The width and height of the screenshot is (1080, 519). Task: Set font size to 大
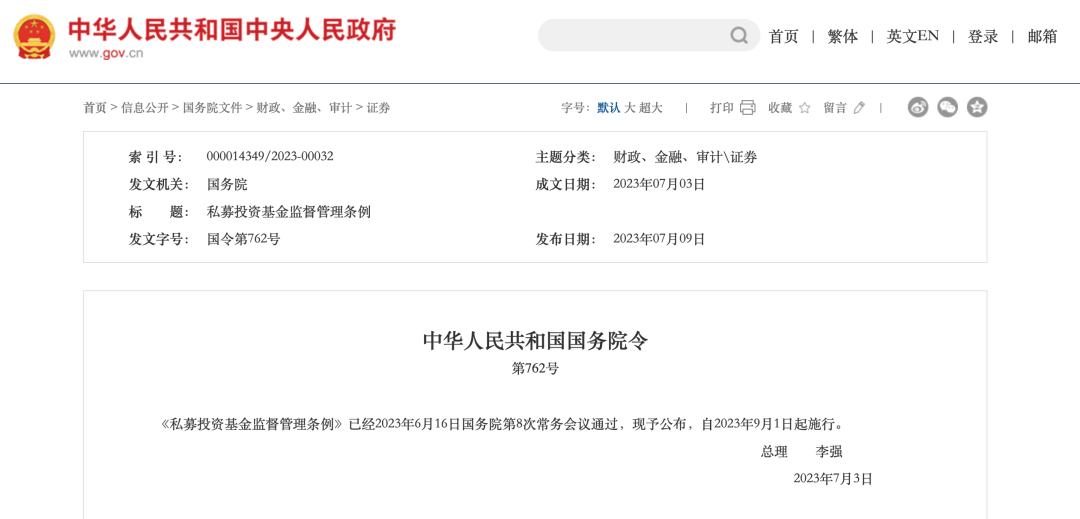(x=629, y=107)
